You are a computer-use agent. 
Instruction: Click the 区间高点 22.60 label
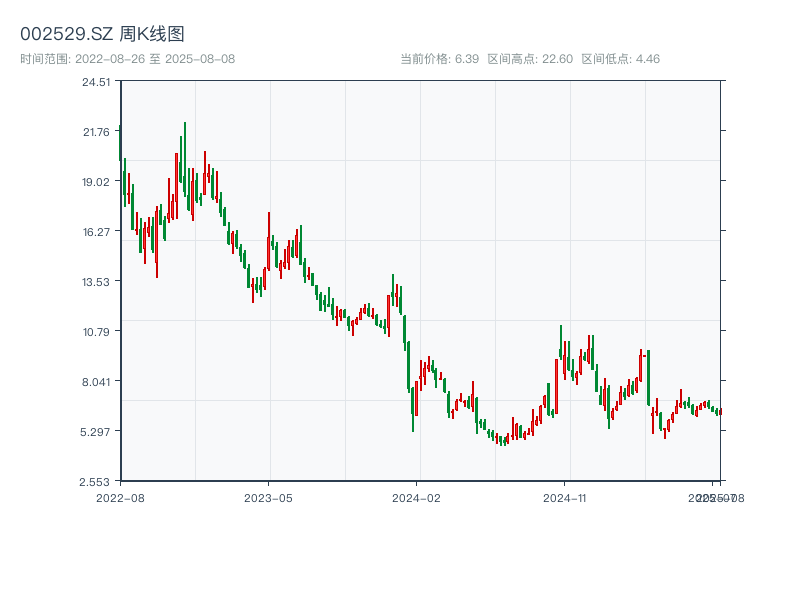coord(529,59)
